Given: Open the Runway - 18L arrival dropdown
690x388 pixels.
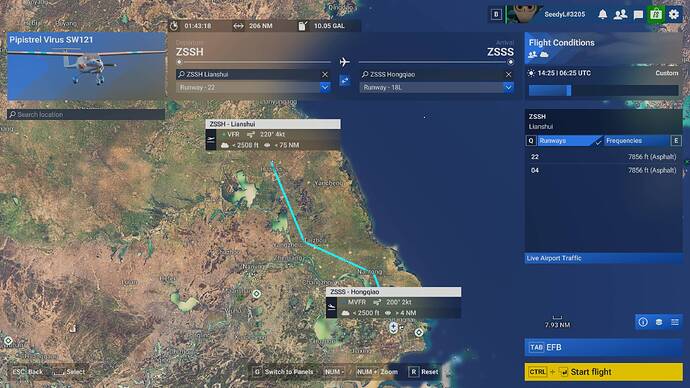Looking at the screenshot, I should (437, 88).
